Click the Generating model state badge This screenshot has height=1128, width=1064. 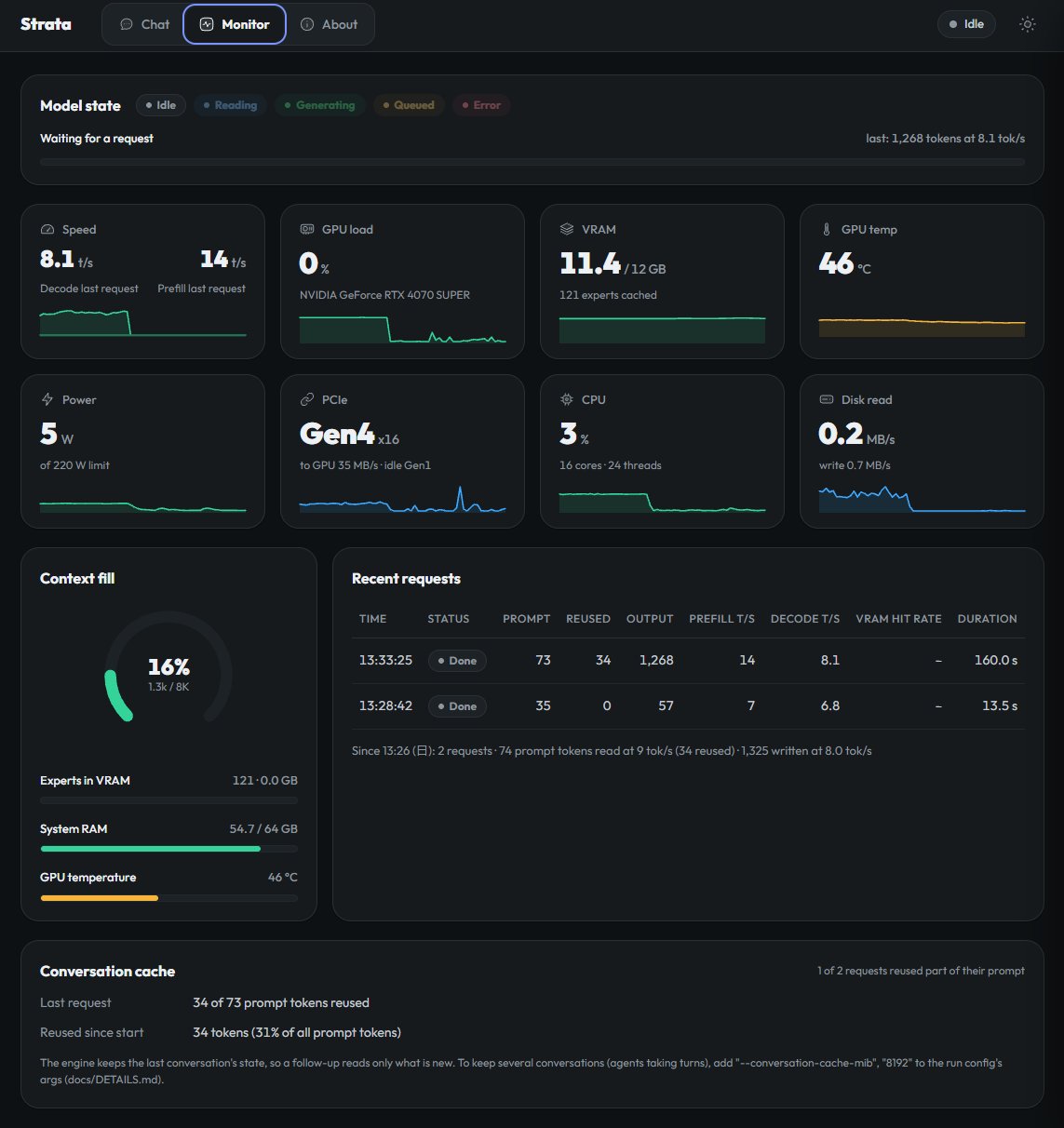[x=319, y=105]
